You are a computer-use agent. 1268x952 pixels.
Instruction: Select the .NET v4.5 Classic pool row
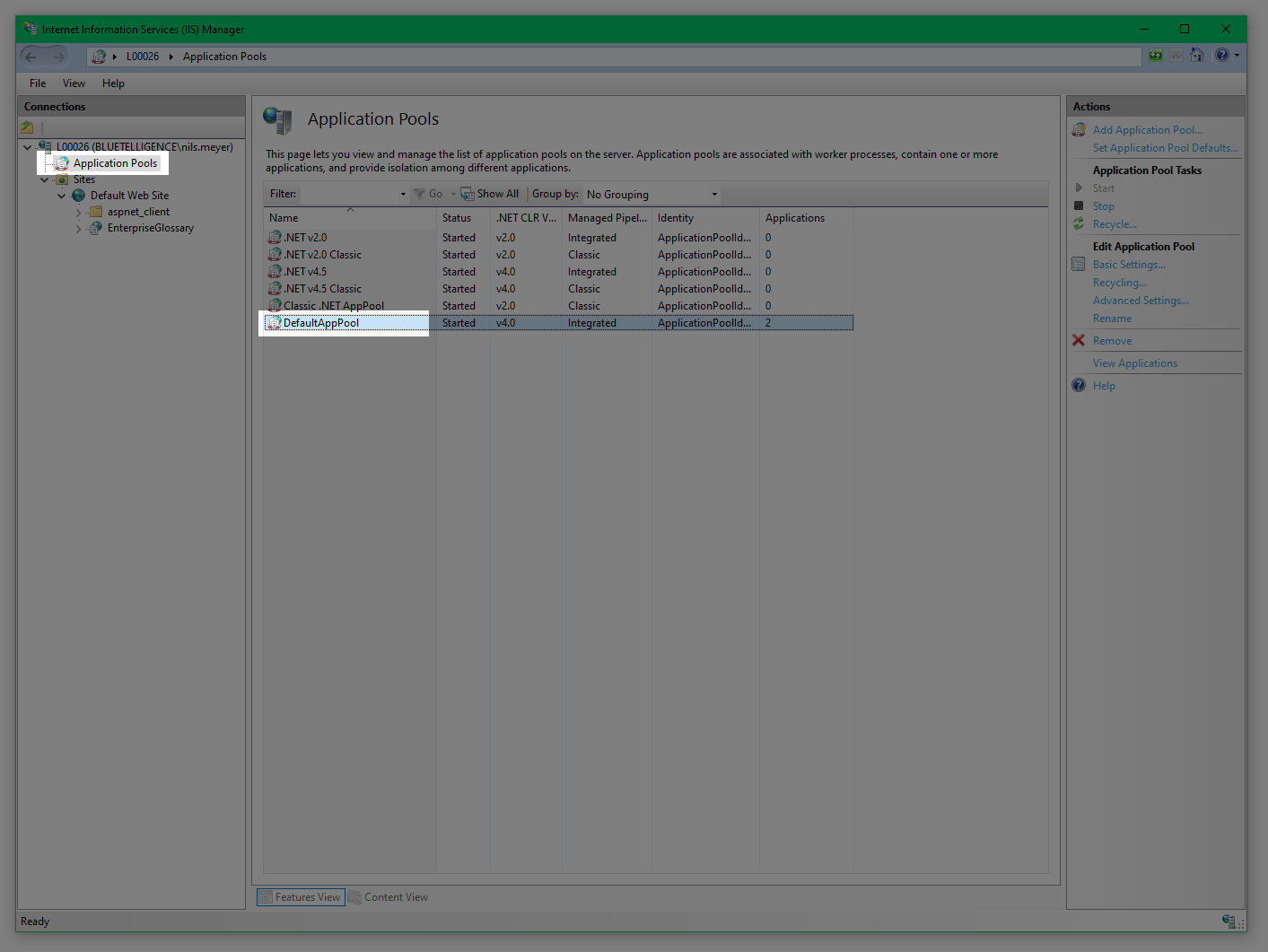pyautogui.click(x=323, y=289)
